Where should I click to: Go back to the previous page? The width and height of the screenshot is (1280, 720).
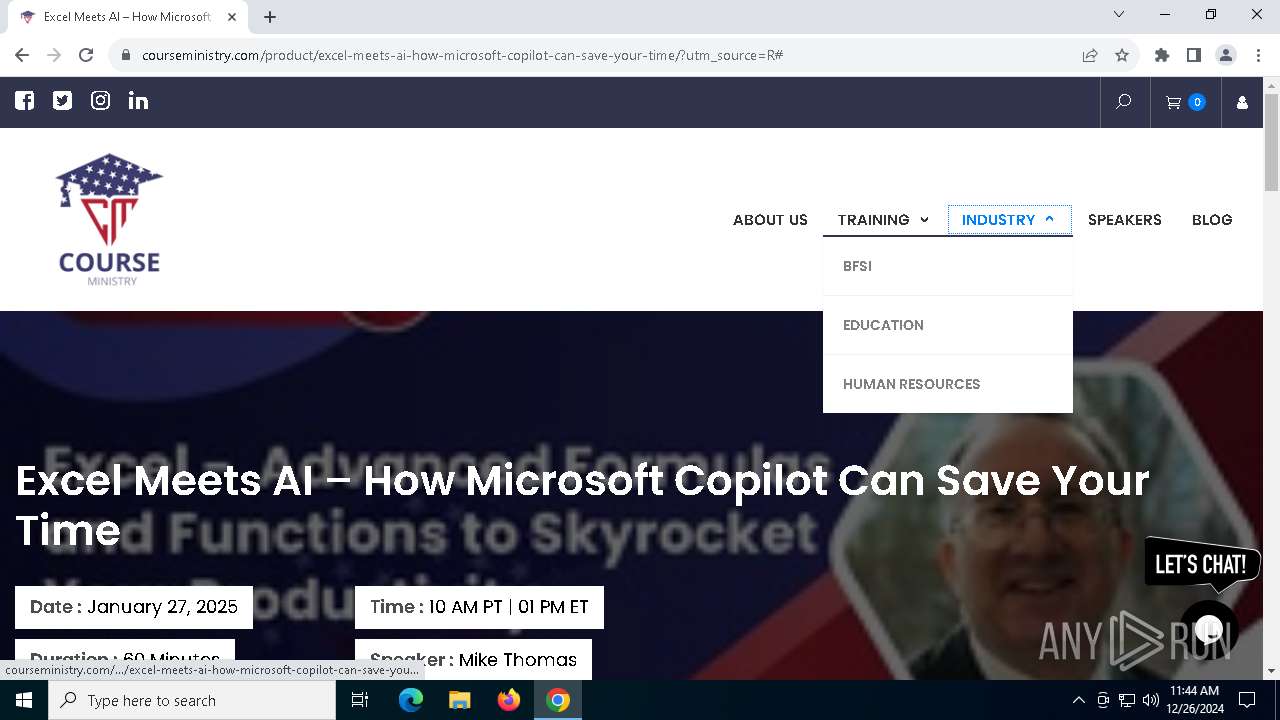22,55
